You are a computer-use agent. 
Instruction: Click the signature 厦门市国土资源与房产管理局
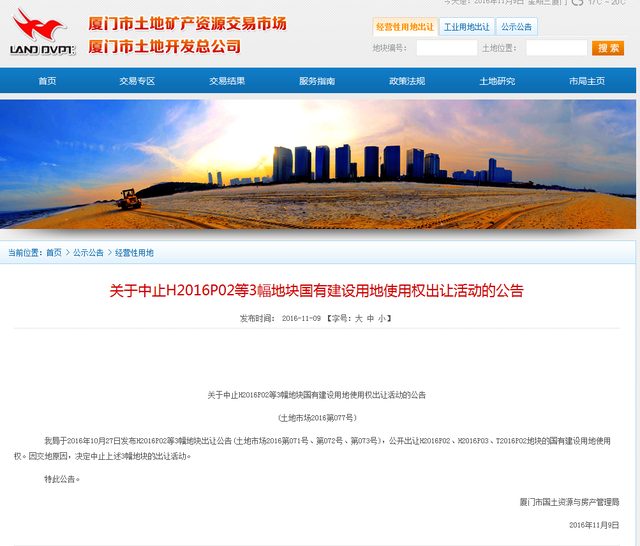click(569, 502)
